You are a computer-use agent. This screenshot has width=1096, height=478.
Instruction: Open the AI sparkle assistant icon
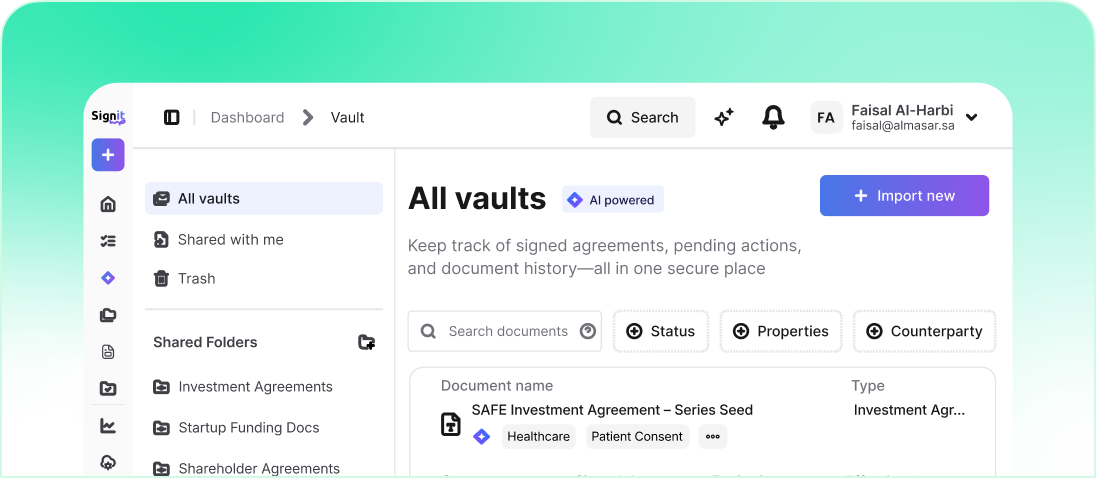(724, 118)
